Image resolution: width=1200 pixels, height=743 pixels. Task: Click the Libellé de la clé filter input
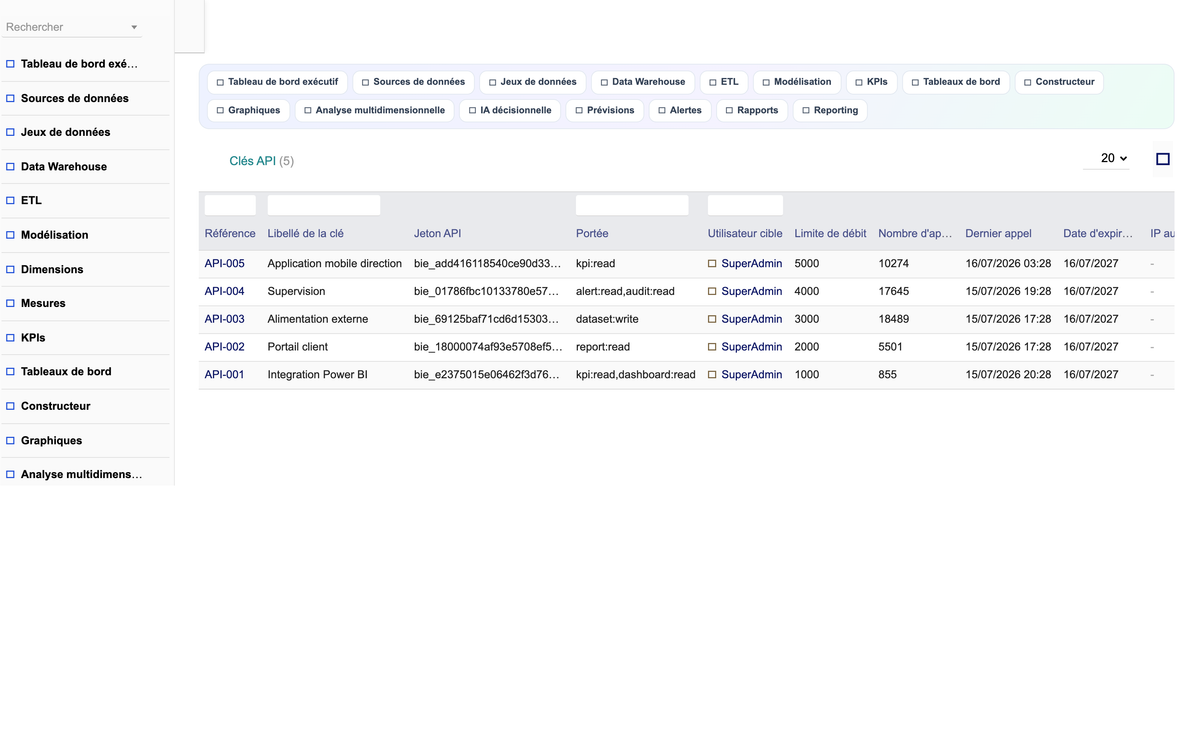pyautogui.click(x=324, y=205)
